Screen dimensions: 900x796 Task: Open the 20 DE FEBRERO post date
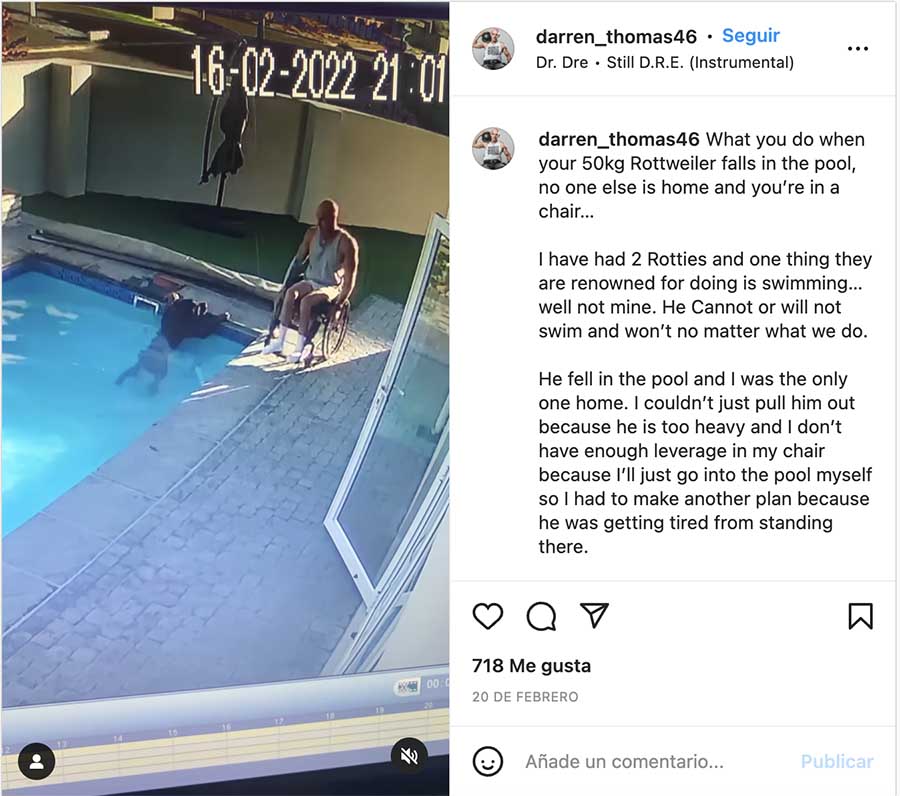point(525,697)
